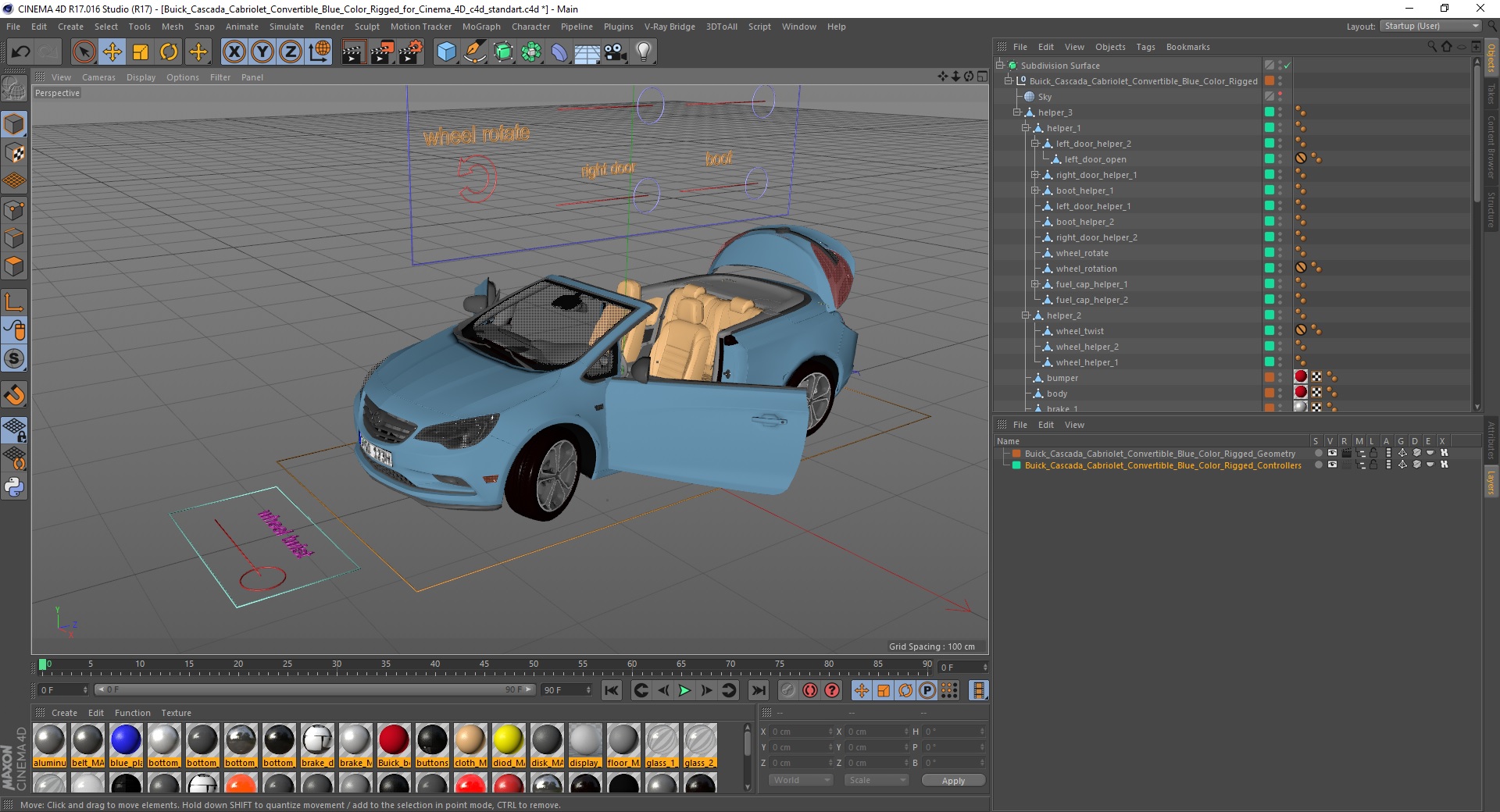
Task: Click timeline frame 45 marker
Action: (484, 665)
